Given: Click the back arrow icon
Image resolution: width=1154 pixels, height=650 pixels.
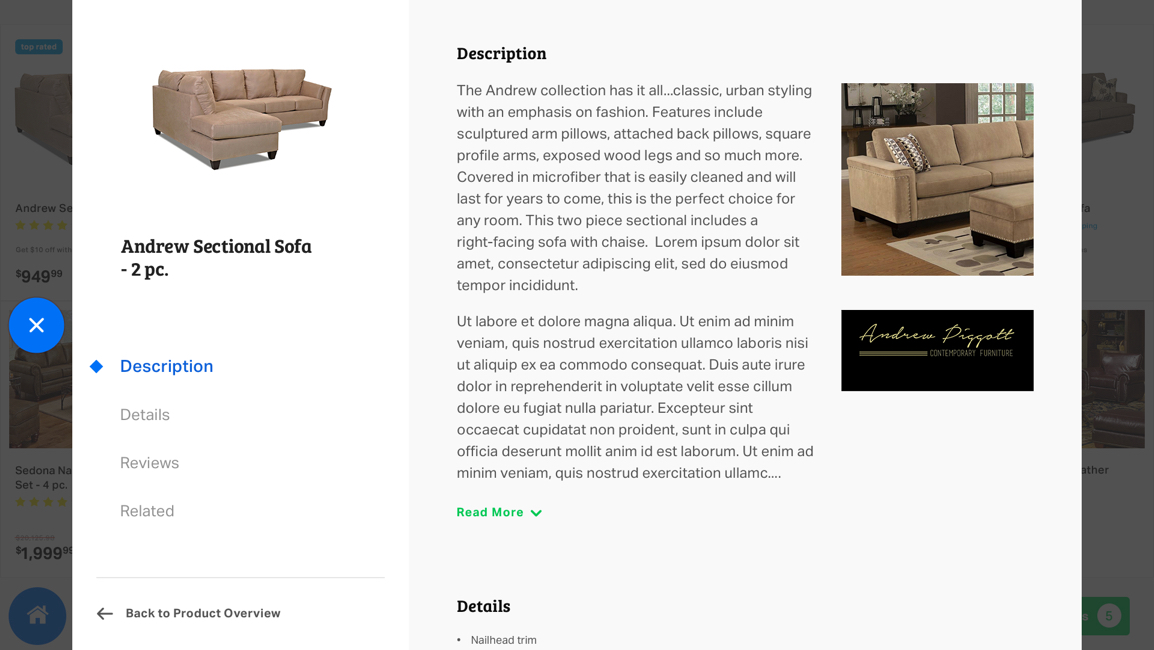Looking at the screenshot, I should (x=105, y=614).
